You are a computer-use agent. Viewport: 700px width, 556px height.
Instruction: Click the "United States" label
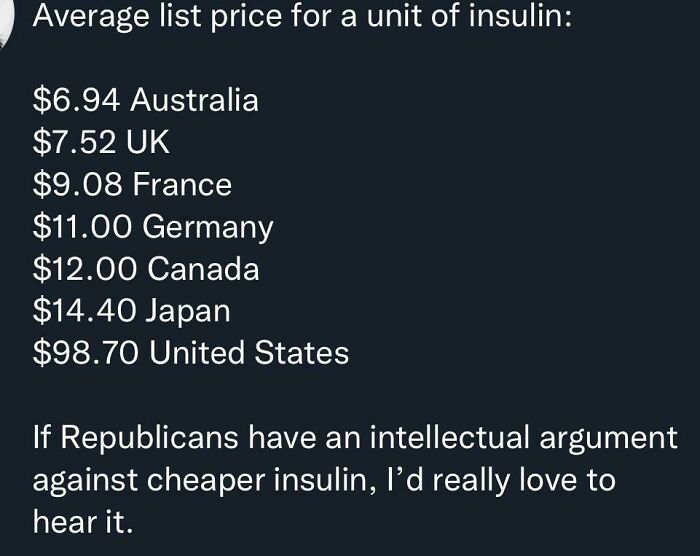[x=248, y=353]
